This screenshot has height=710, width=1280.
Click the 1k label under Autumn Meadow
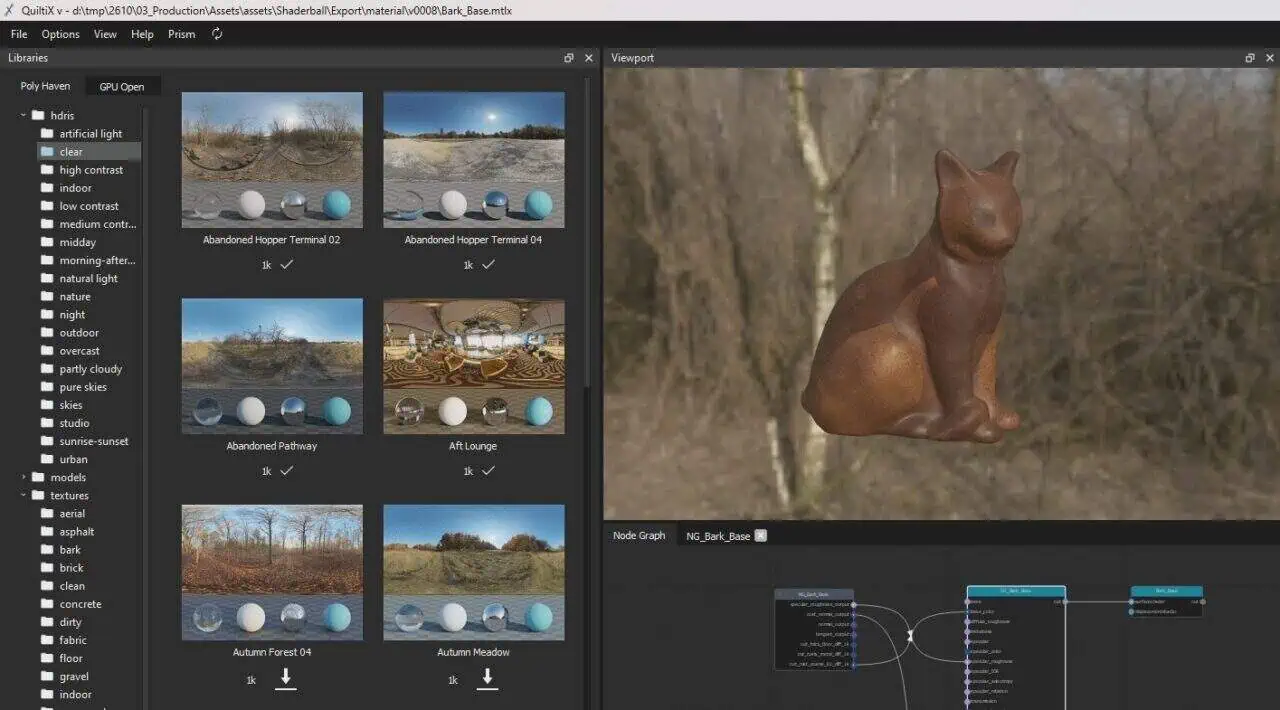453,680
